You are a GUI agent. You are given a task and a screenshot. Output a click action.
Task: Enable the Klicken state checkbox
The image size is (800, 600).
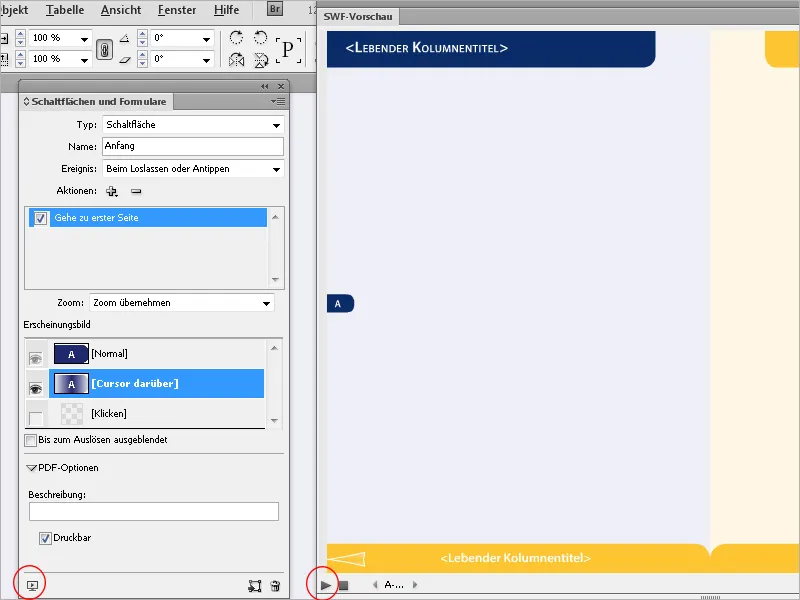36,418
